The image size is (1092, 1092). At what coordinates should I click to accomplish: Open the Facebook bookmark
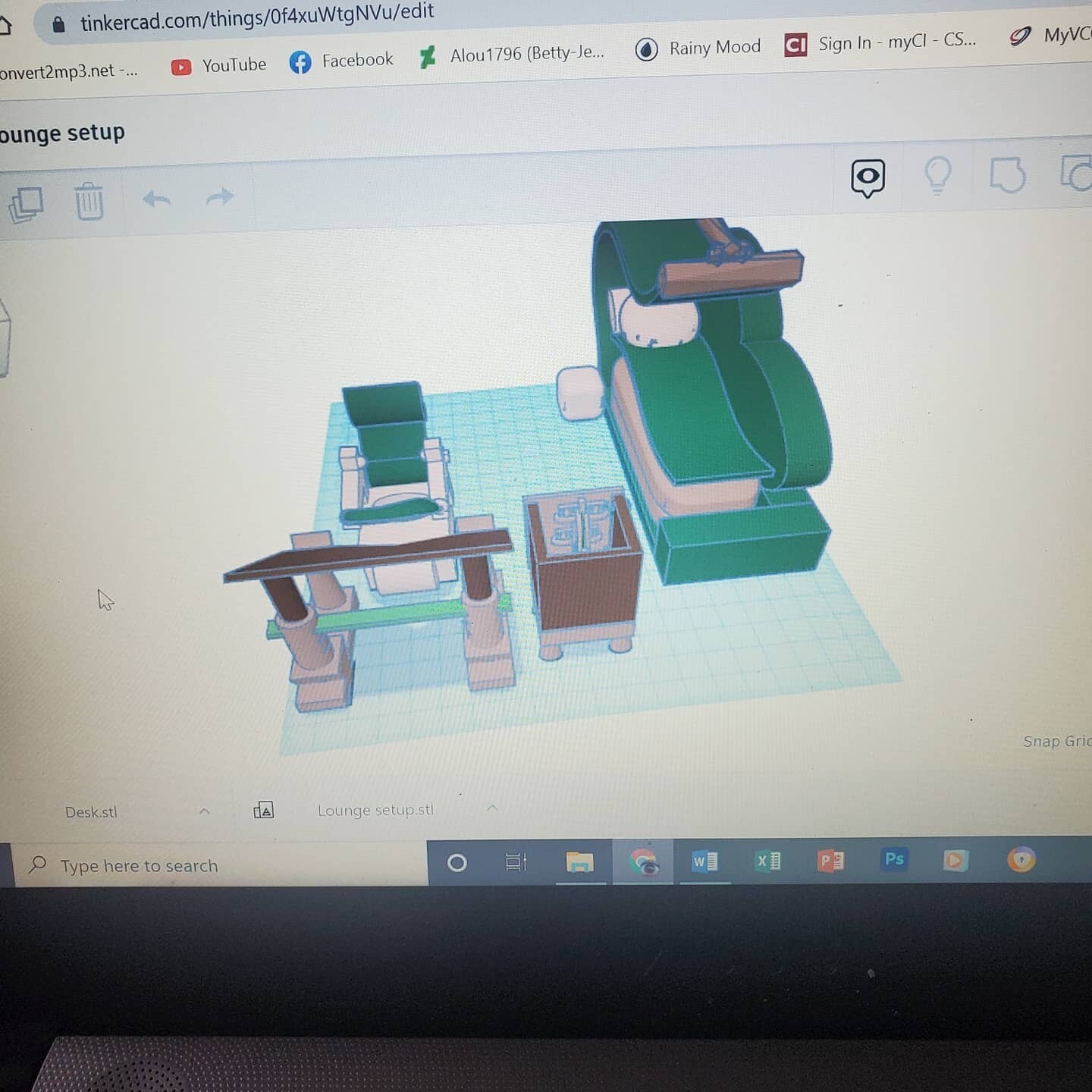(x=341, y=61)
